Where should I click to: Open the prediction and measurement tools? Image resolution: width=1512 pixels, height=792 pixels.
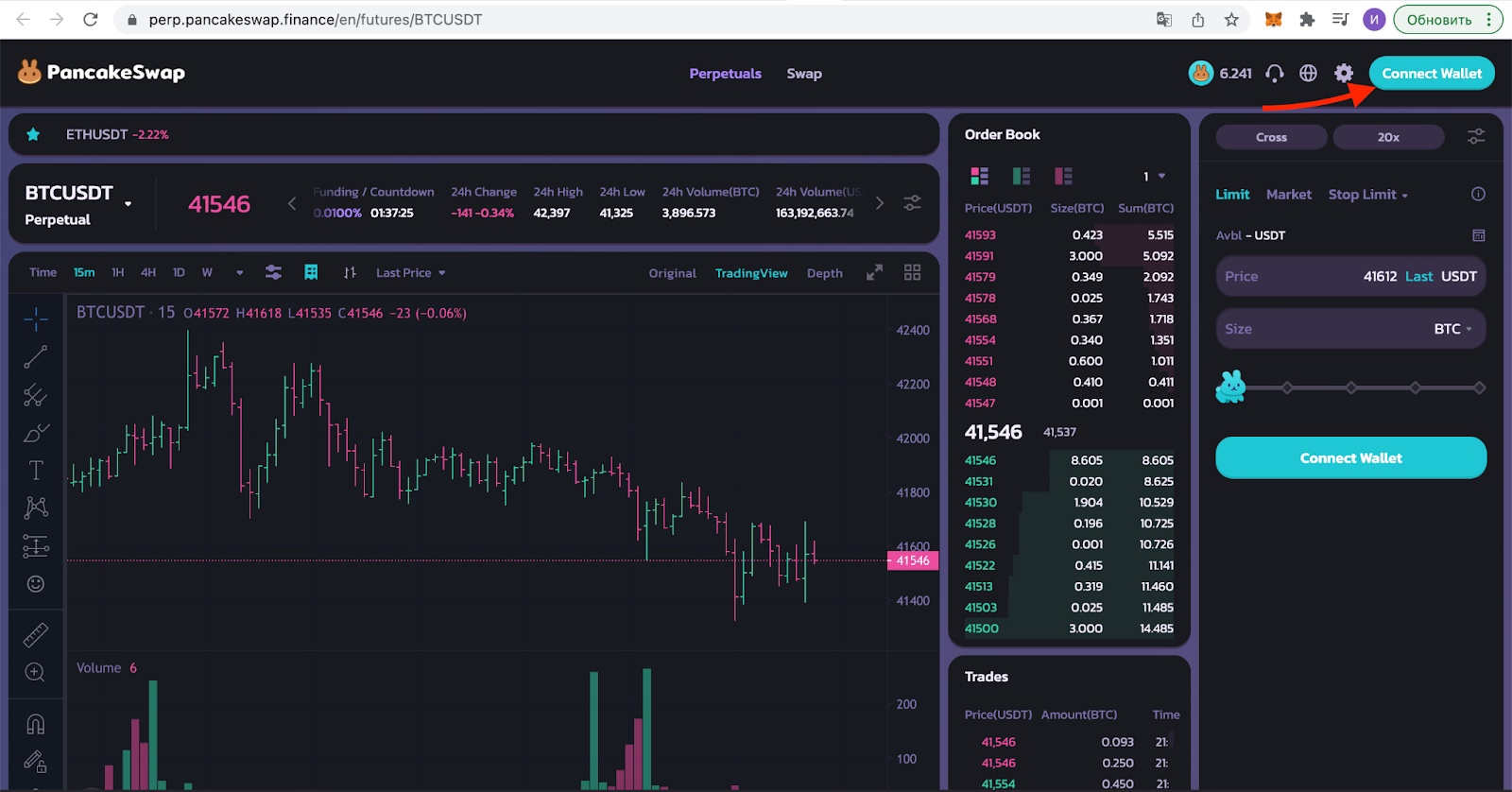(36, 546)
